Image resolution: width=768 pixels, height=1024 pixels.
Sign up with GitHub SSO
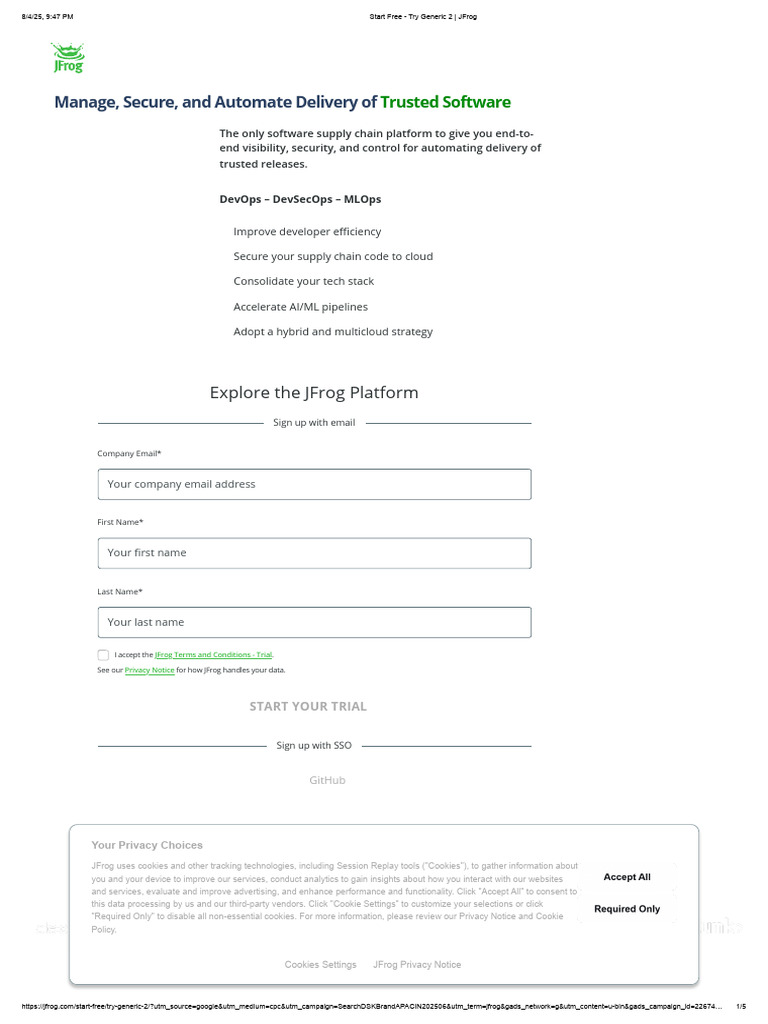(327, 780)
